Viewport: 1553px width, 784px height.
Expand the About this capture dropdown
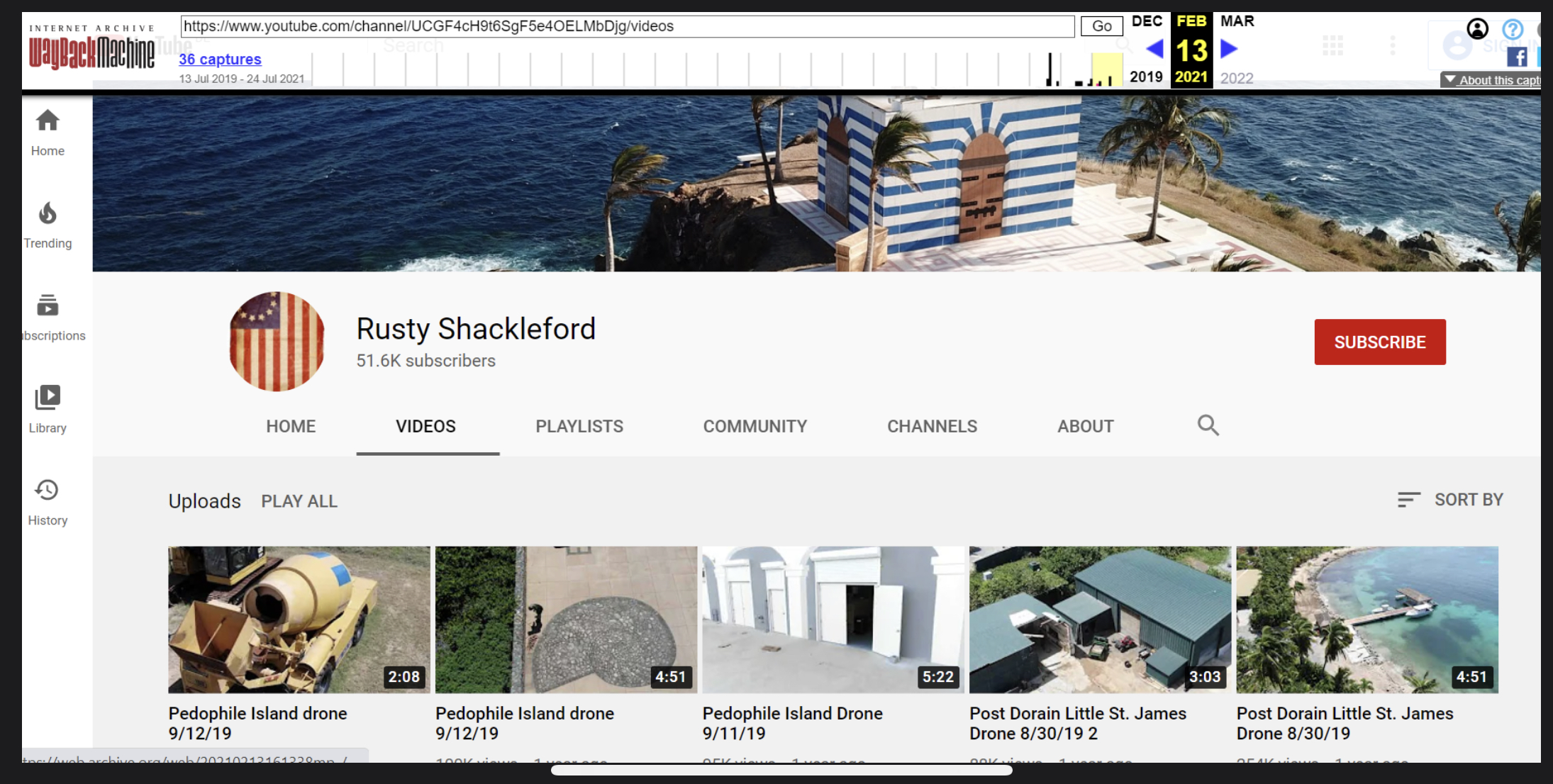tap(1491, 80)
